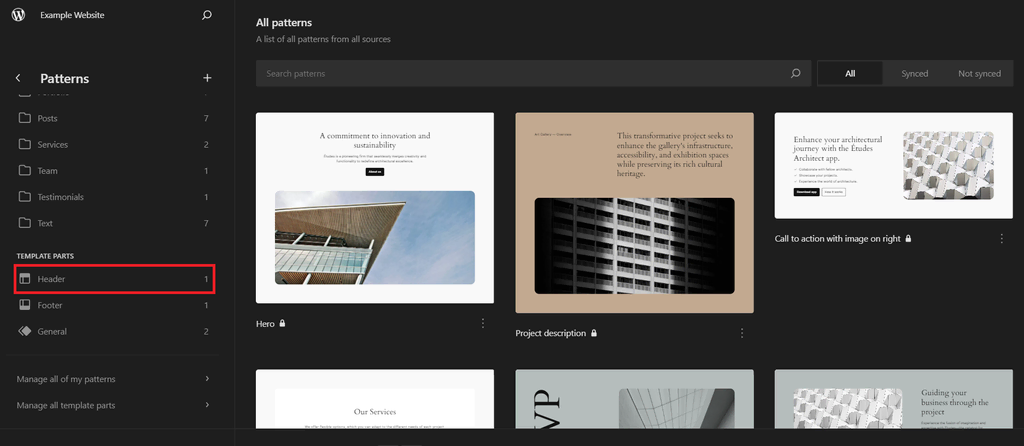
Task: Expand Manage all template parts
Action: [114, 405]
